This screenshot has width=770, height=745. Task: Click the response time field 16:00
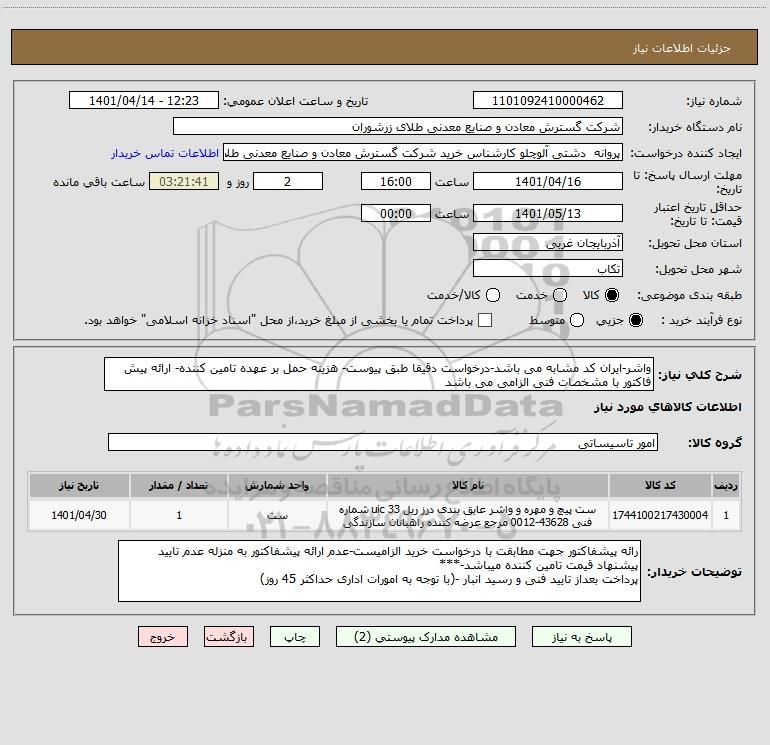[396, 181]
